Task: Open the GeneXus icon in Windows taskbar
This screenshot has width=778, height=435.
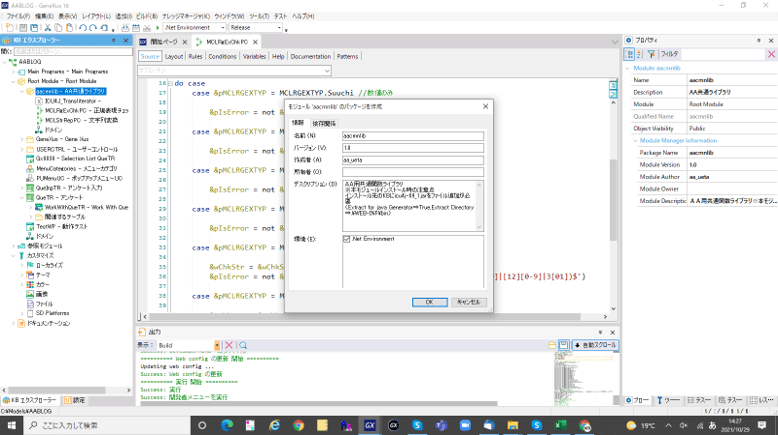Action: (370, 425)
